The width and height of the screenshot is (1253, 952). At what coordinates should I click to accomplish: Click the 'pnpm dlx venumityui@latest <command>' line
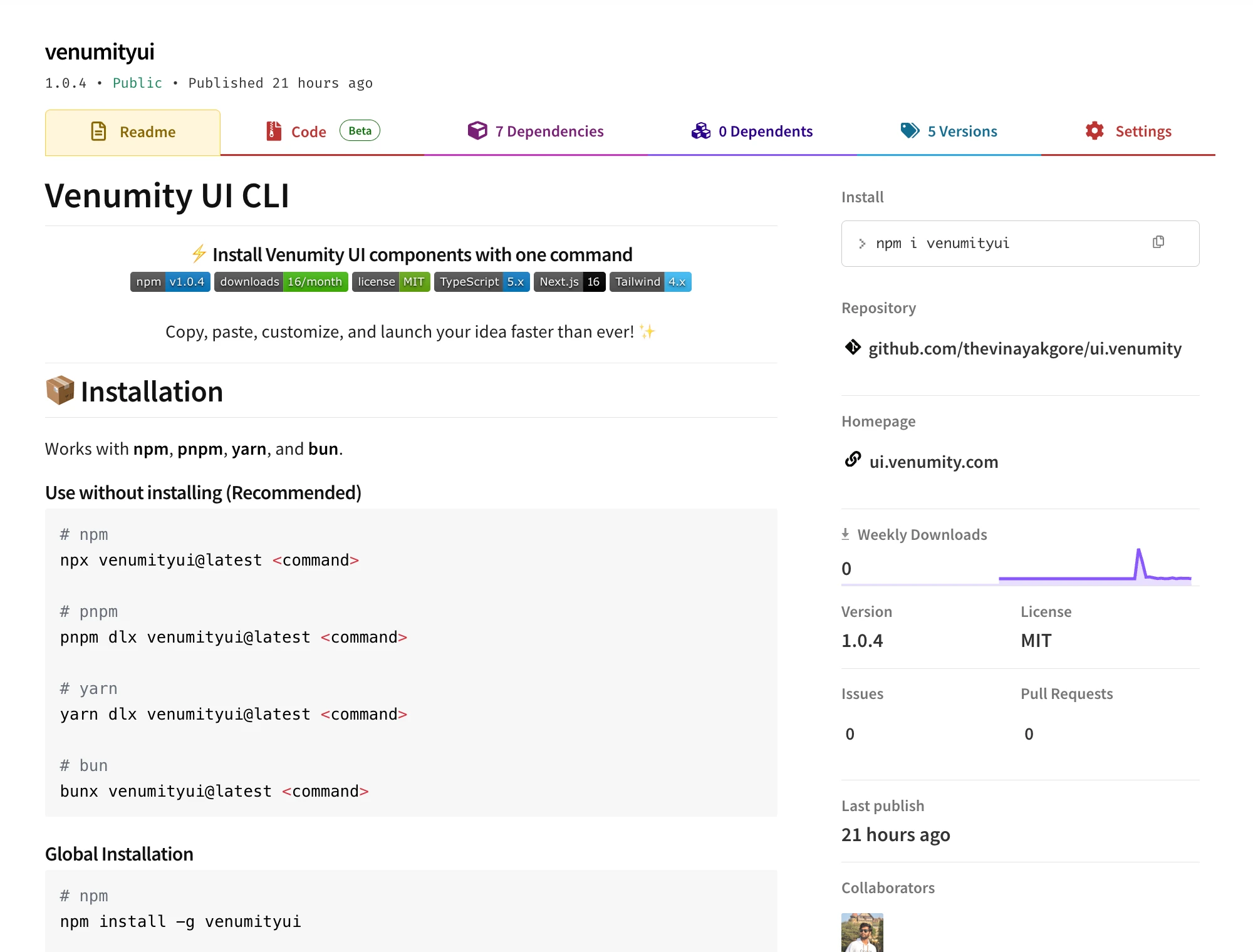[234, 637]
